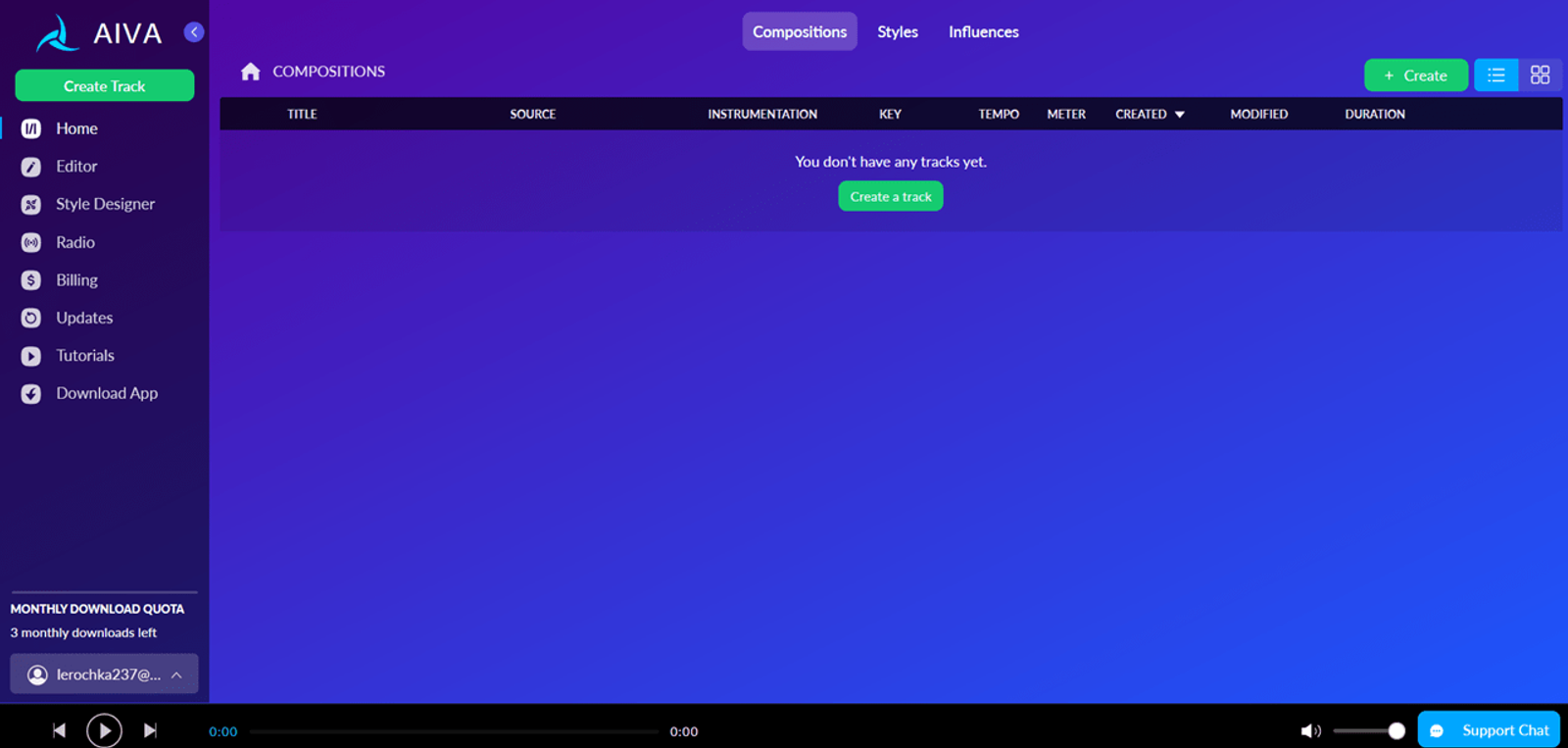Viewport: 1568px width, 748px height.
Task: Click the Billing dollar icon
Action: pyautogui.click(x=31, y=280)
